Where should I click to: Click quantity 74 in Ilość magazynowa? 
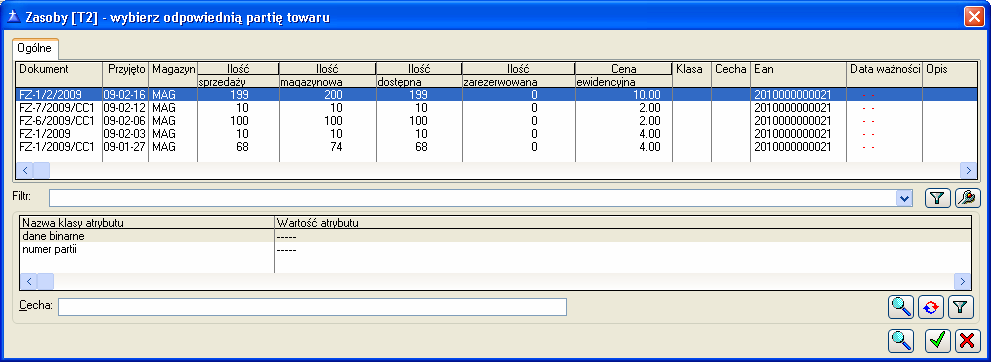(x=336, y=147)
